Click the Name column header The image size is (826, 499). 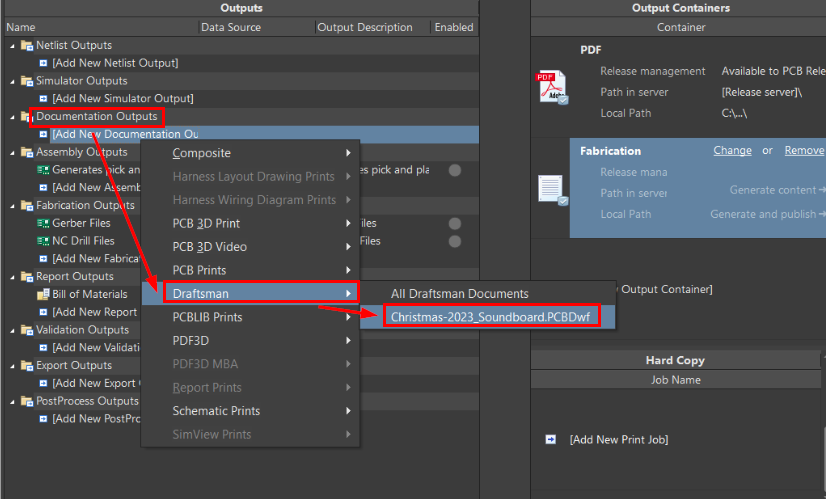(x=101, y=27)
